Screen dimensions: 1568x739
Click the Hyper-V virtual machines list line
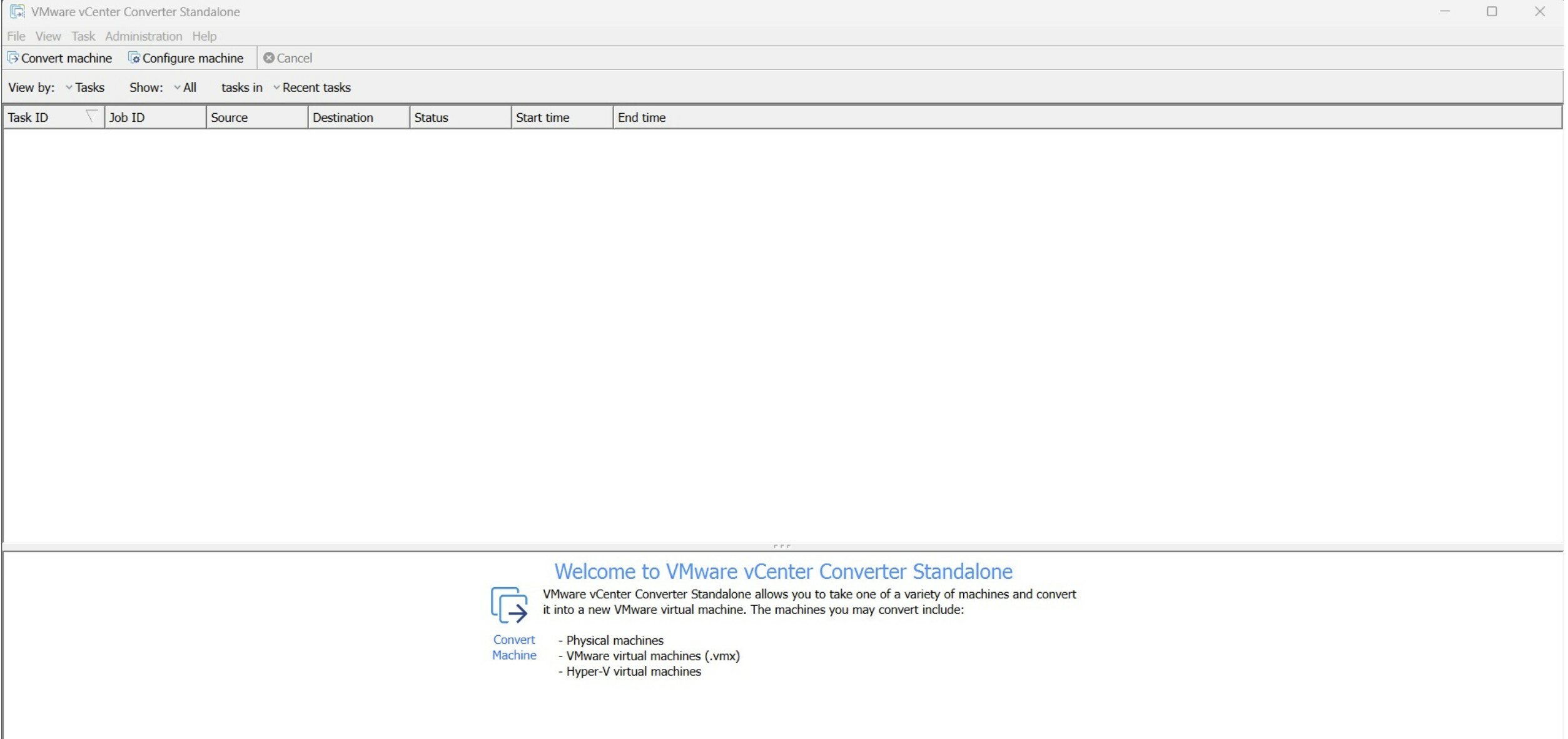[x=630, y=671]
